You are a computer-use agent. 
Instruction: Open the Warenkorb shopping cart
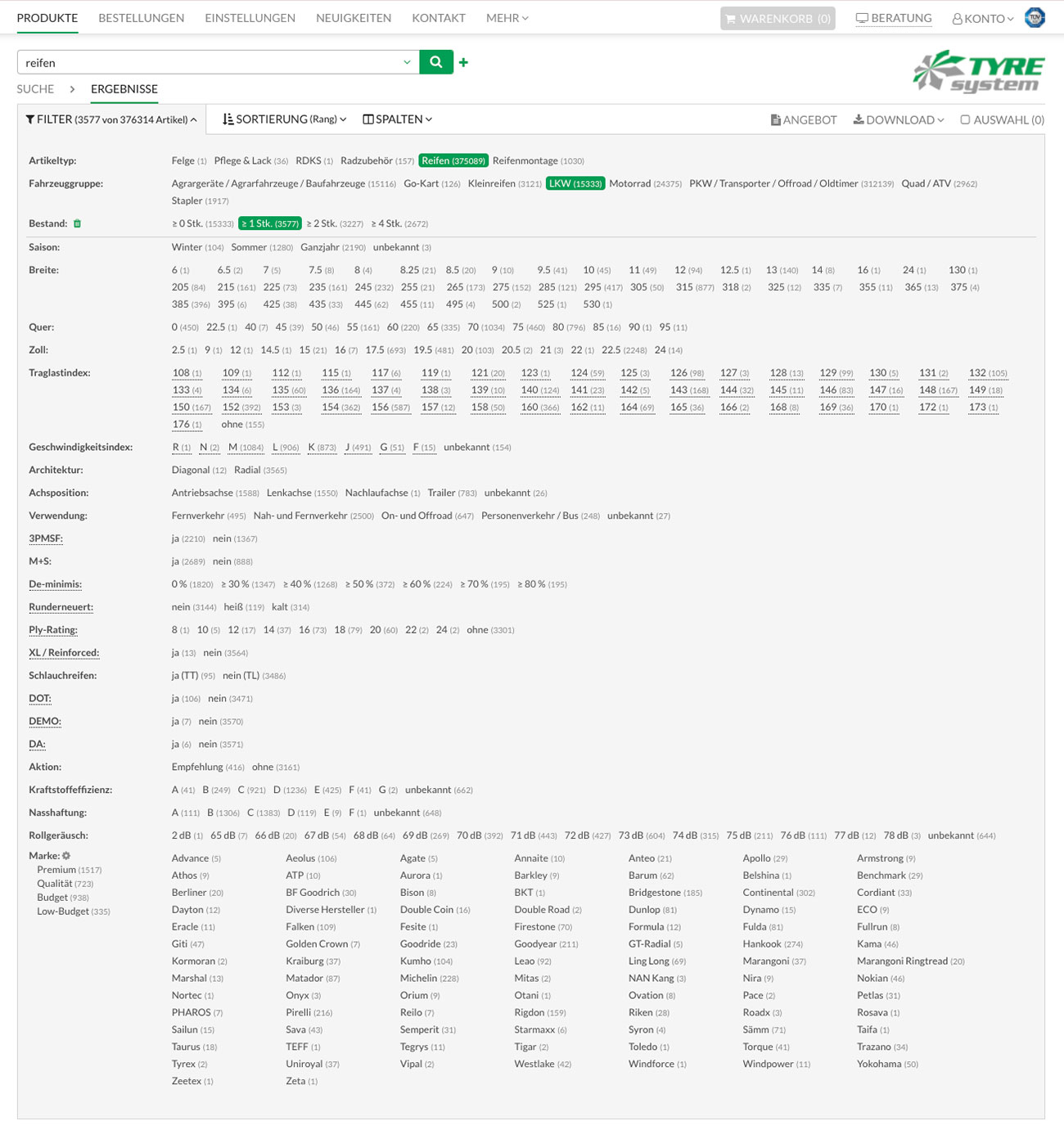click(x=778, y=18)
